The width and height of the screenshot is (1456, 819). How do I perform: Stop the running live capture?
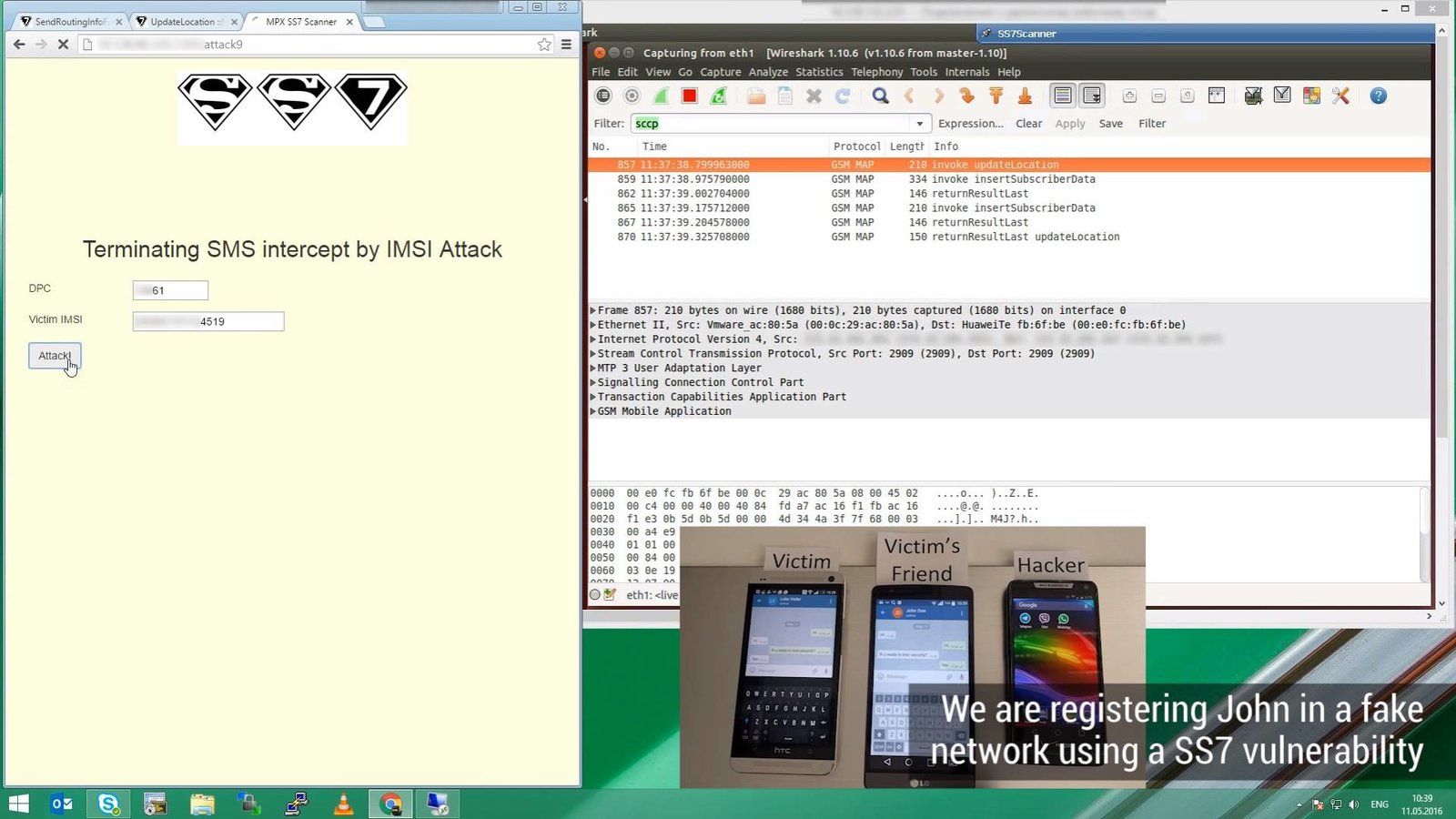[690, 96]
